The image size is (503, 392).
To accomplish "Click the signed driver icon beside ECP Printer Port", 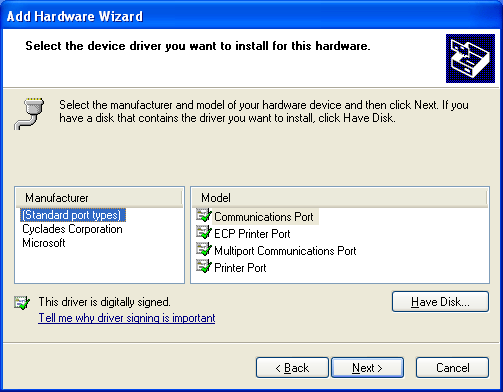I will 204,232.
